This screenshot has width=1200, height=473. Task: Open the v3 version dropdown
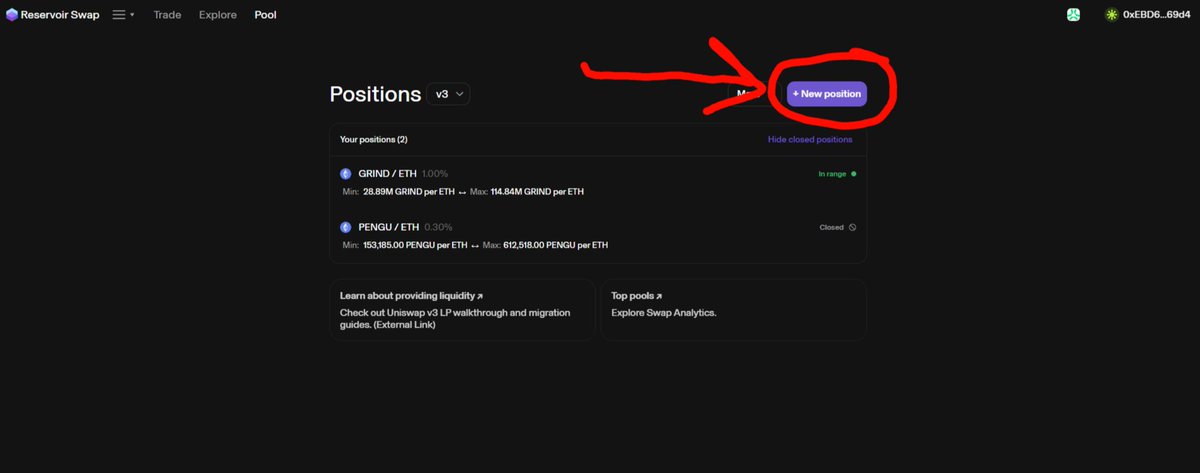click(448, 93)
